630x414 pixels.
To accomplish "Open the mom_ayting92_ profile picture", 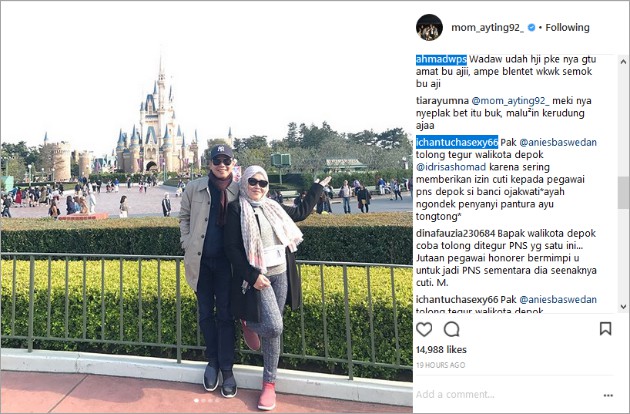I will [429, 27].
